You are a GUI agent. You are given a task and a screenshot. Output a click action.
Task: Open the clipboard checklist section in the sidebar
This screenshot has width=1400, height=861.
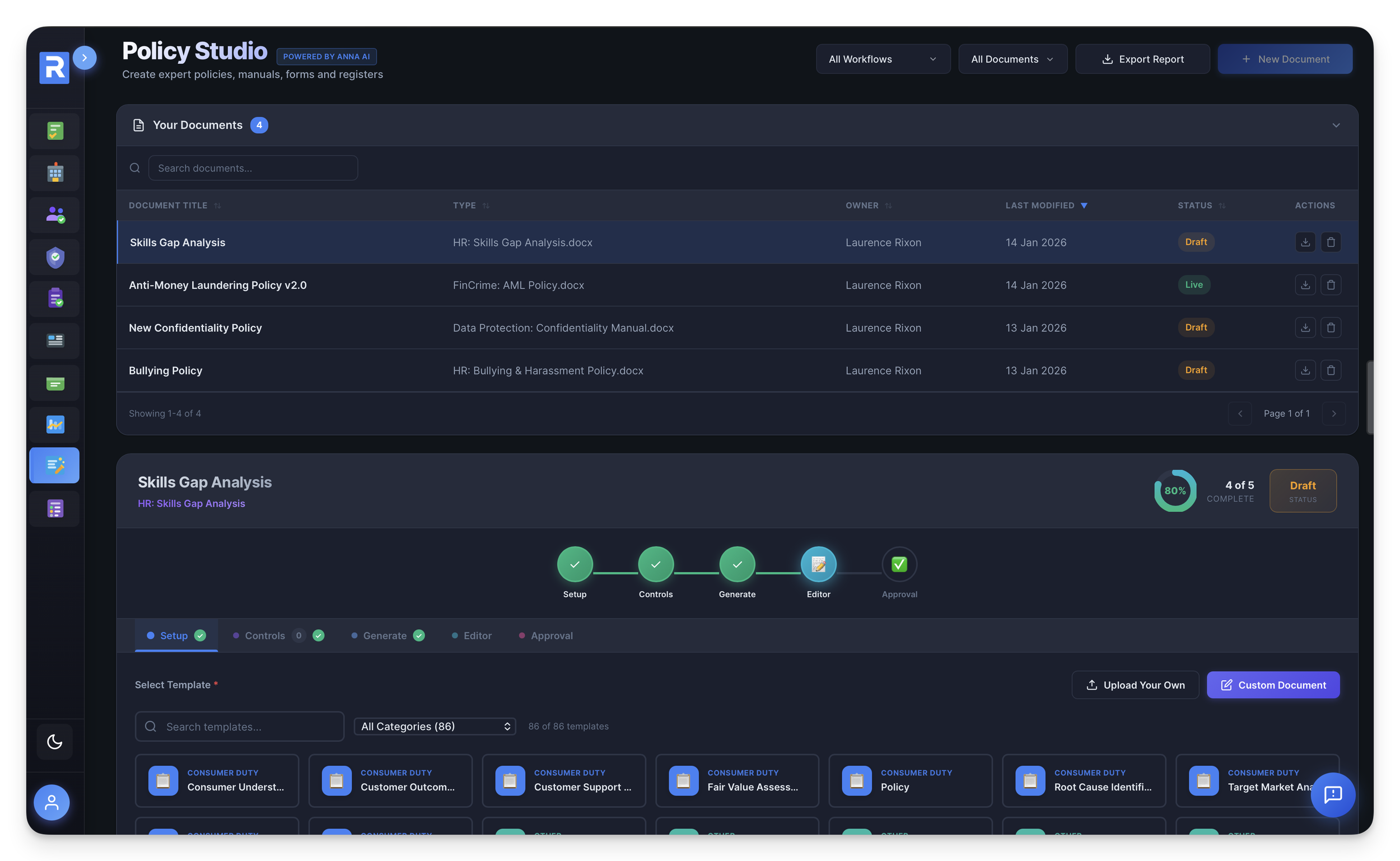pyautogui.click(x=54, y=298)
